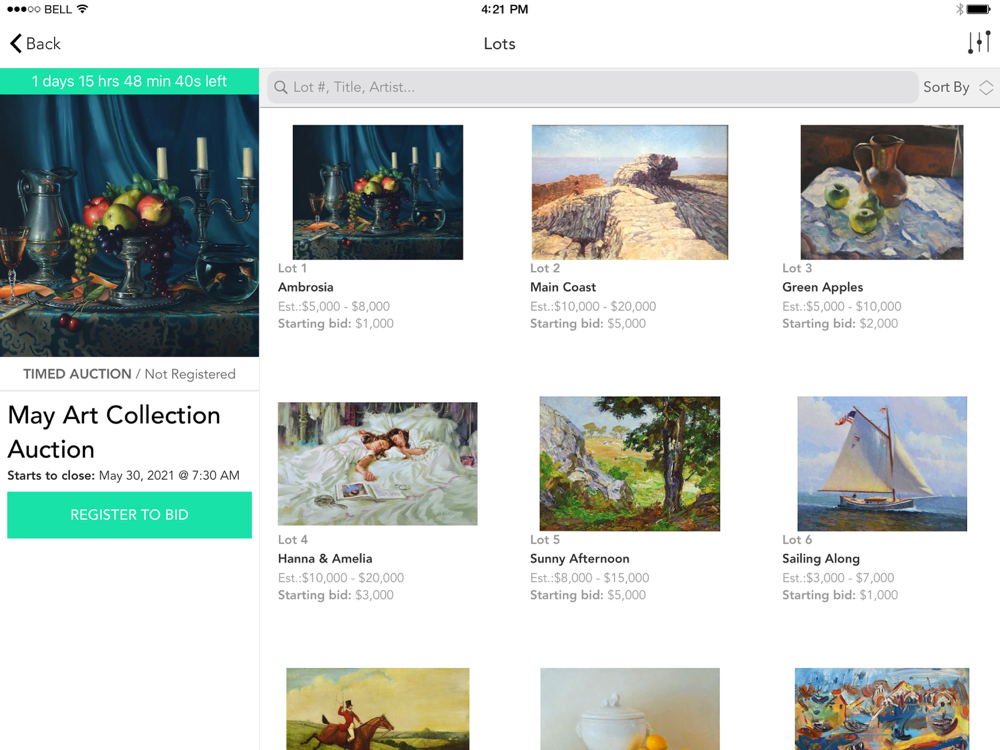The image size is (1000, 750).
Task: Tap the Bluetooth status icon
Action: (x=959, y=9)
